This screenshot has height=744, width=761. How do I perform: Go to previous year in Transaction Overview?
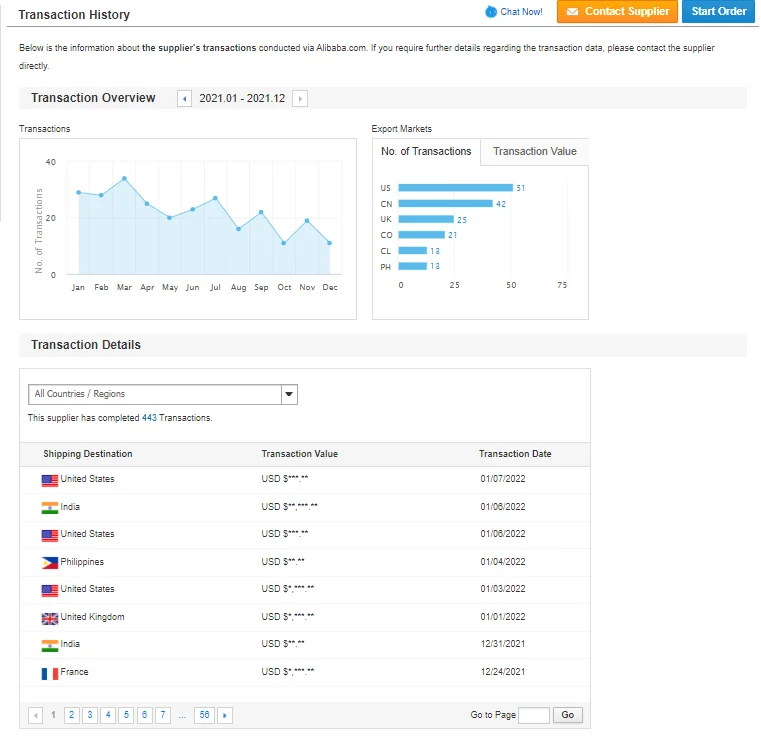[184, 99]
